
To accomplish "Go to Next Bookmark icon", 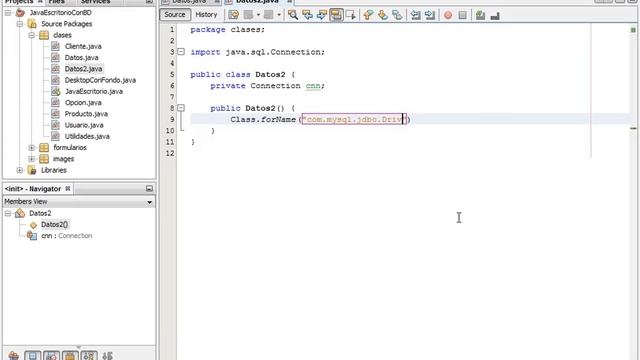I will (x=382, y=15).
